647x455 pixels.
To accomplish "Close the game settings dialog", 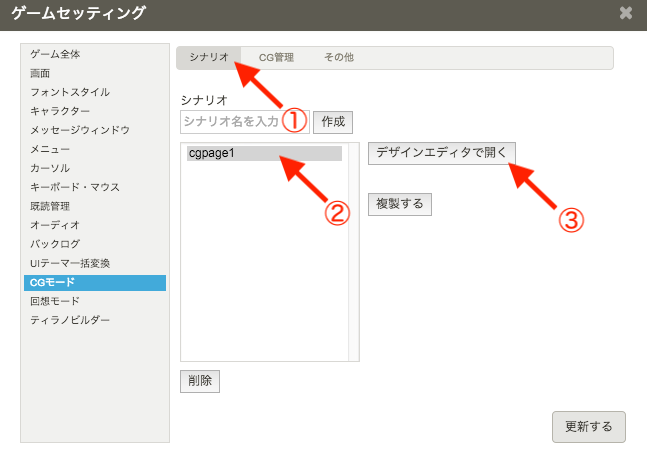I will pyautogui.click(x=626, y=13).
